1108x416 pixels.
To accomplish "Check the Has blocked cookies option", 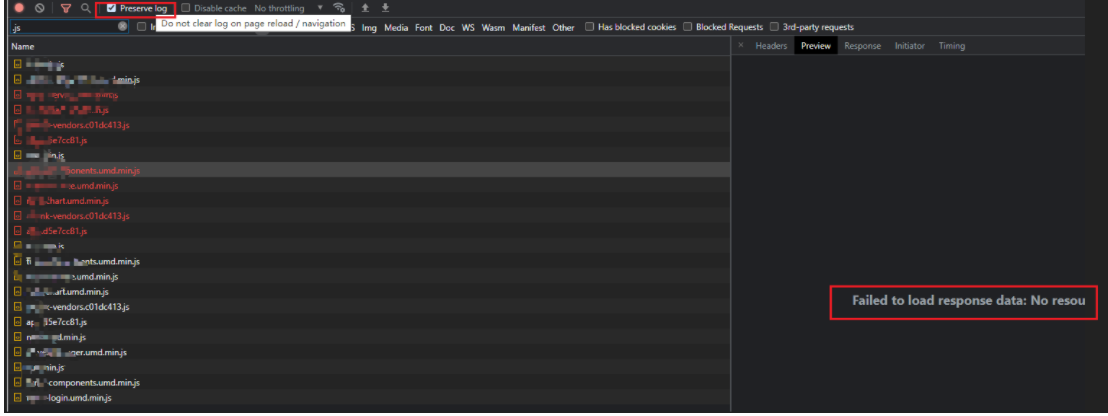I will click(589, 27).
